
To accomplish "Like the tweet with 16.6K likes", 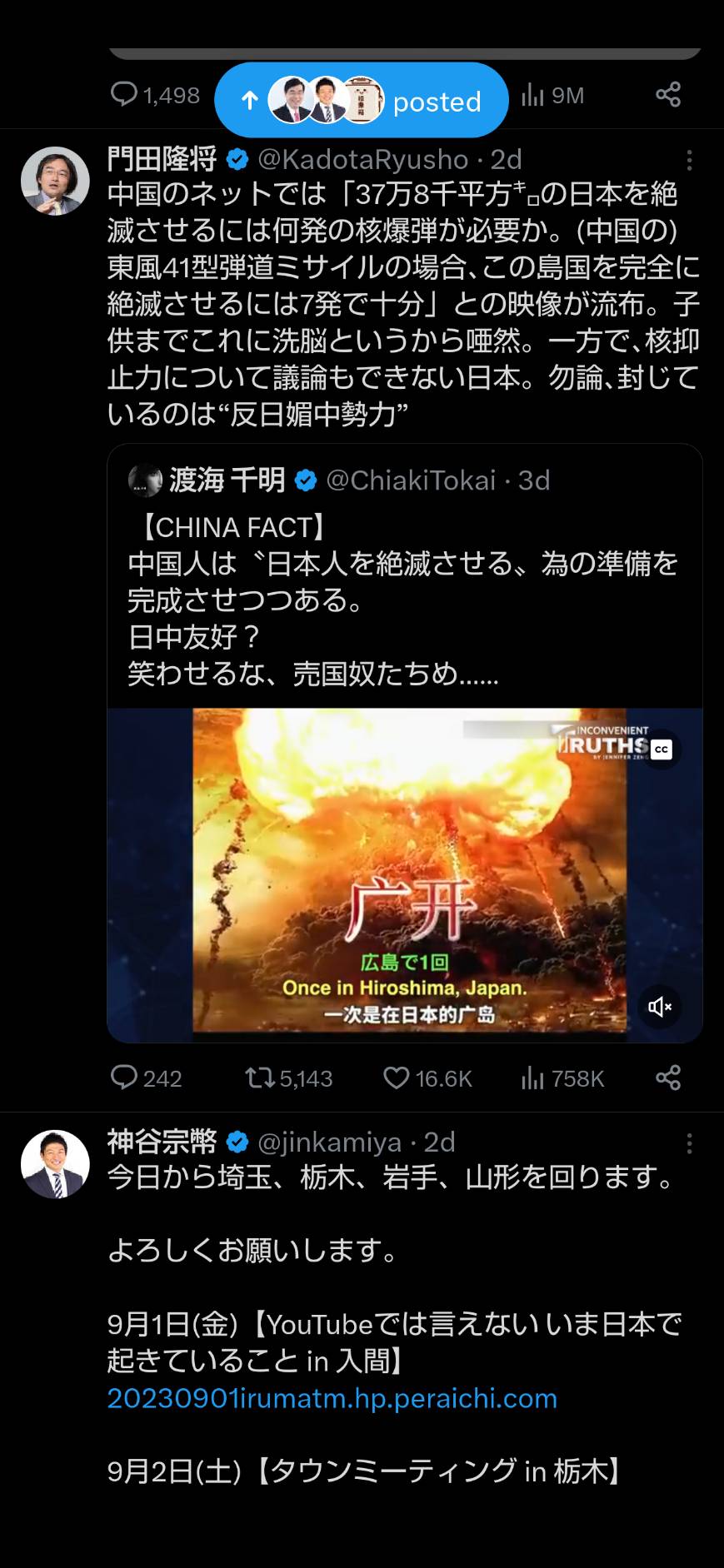I will (427, 1078).
